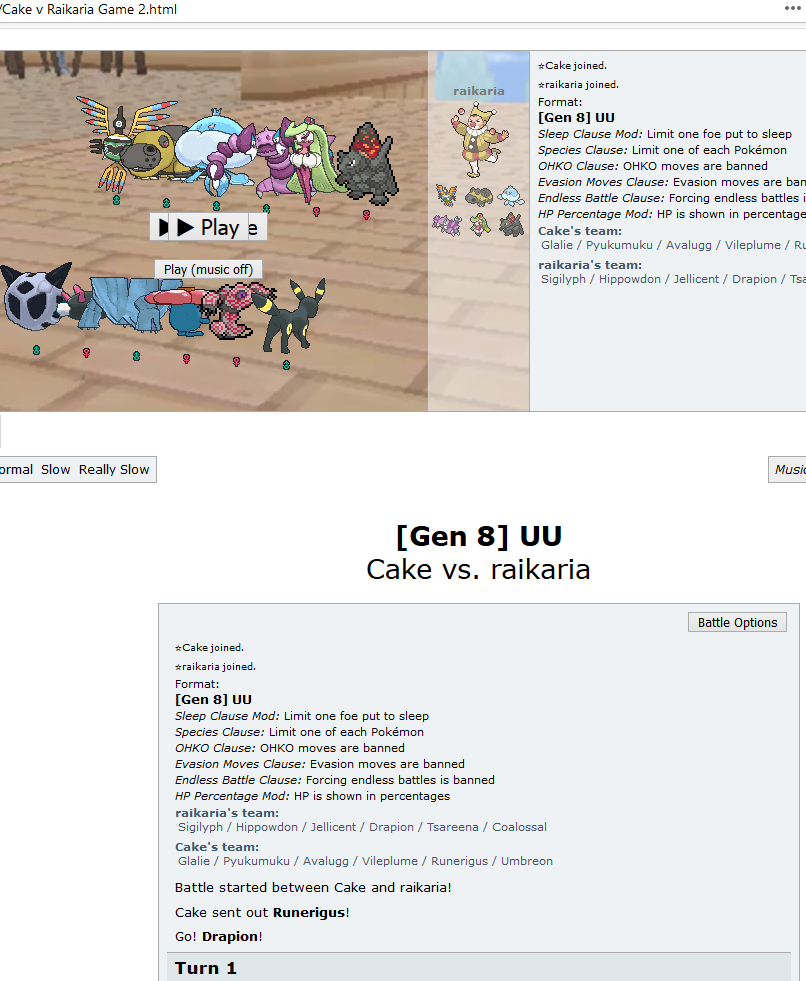Click the Hippowdon team icon in sidebar
This screenshot has width=806, height=981.
tap(479, 196)
